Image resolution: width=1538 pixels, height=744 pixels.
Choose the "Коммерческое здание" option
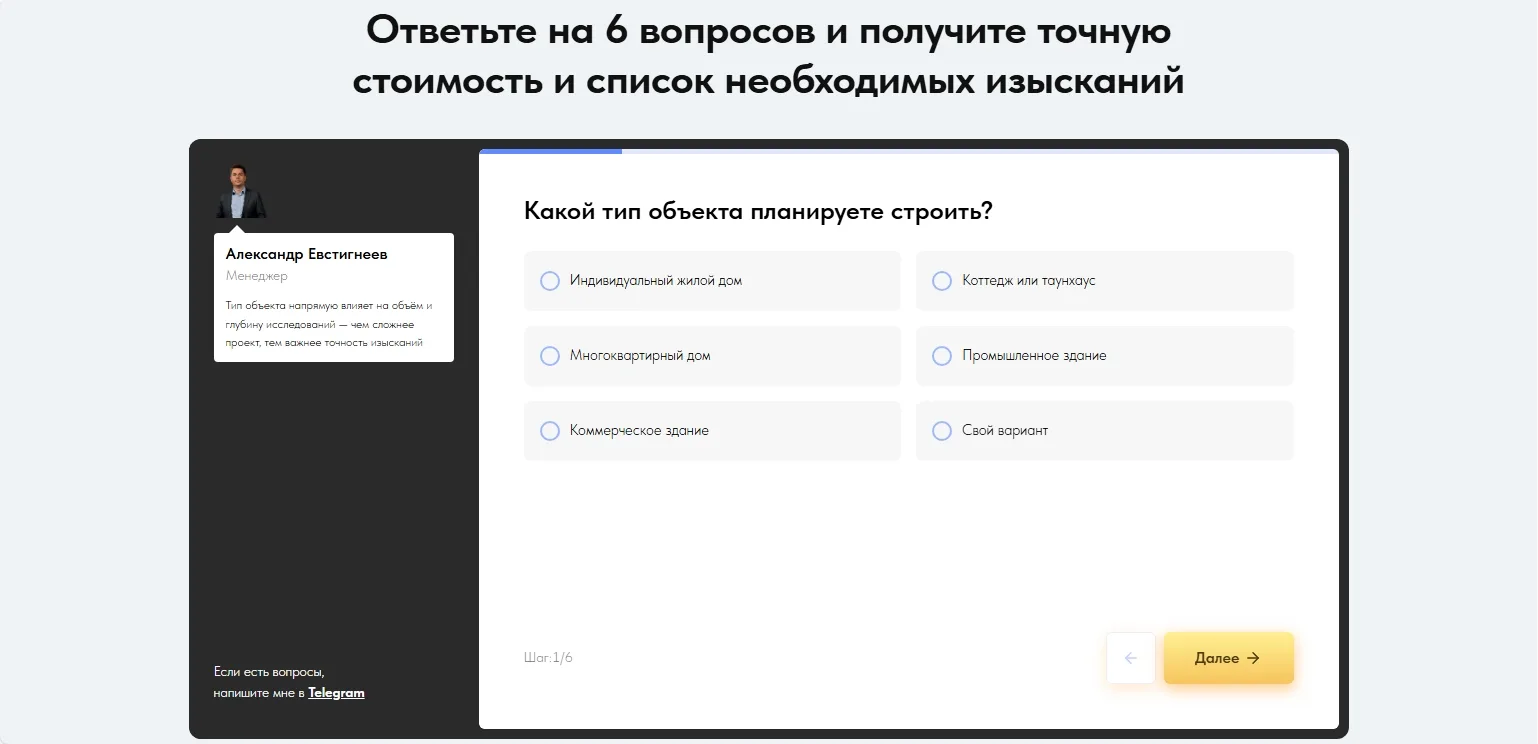pos(712,431)
